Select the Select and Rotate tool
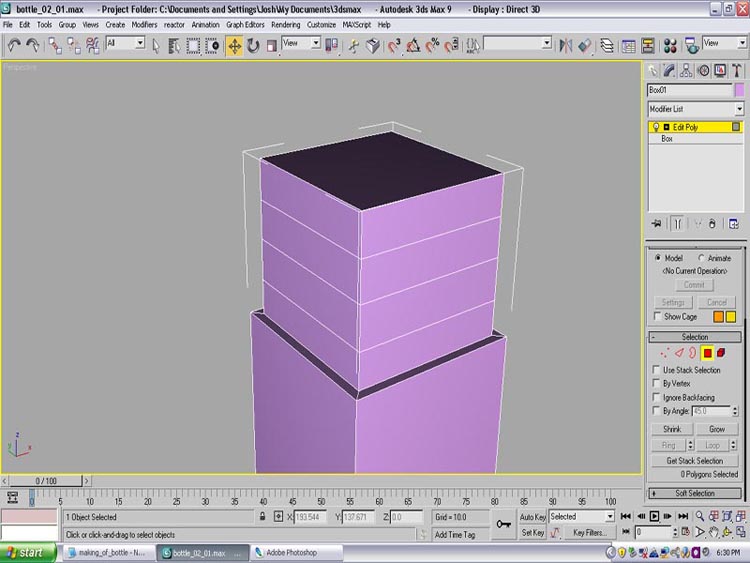Screen dimensions: 750x563 tap(253, 45)
